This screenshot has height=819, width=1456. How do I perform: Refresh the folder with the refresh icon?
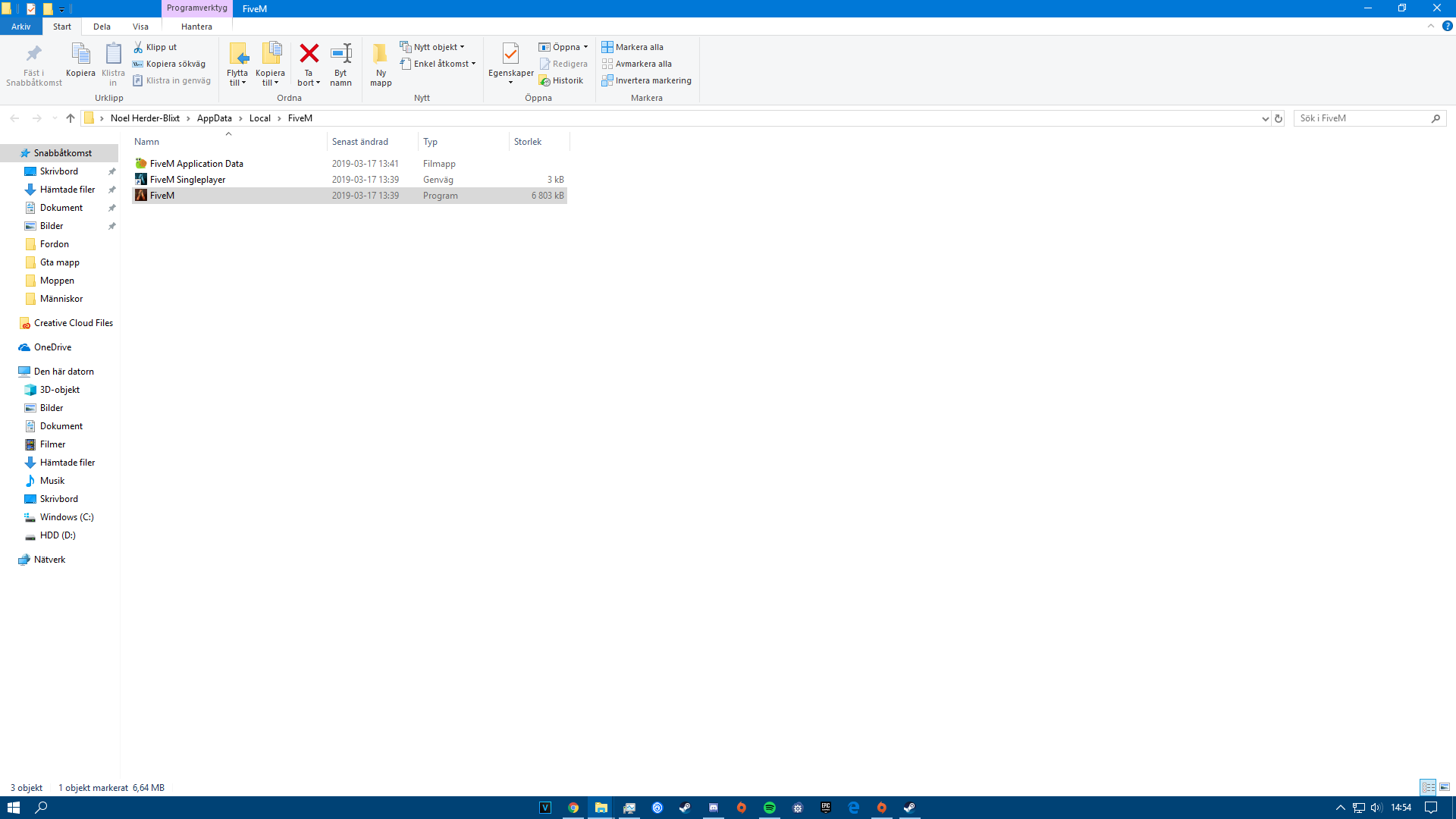(x=1279, y=118)
